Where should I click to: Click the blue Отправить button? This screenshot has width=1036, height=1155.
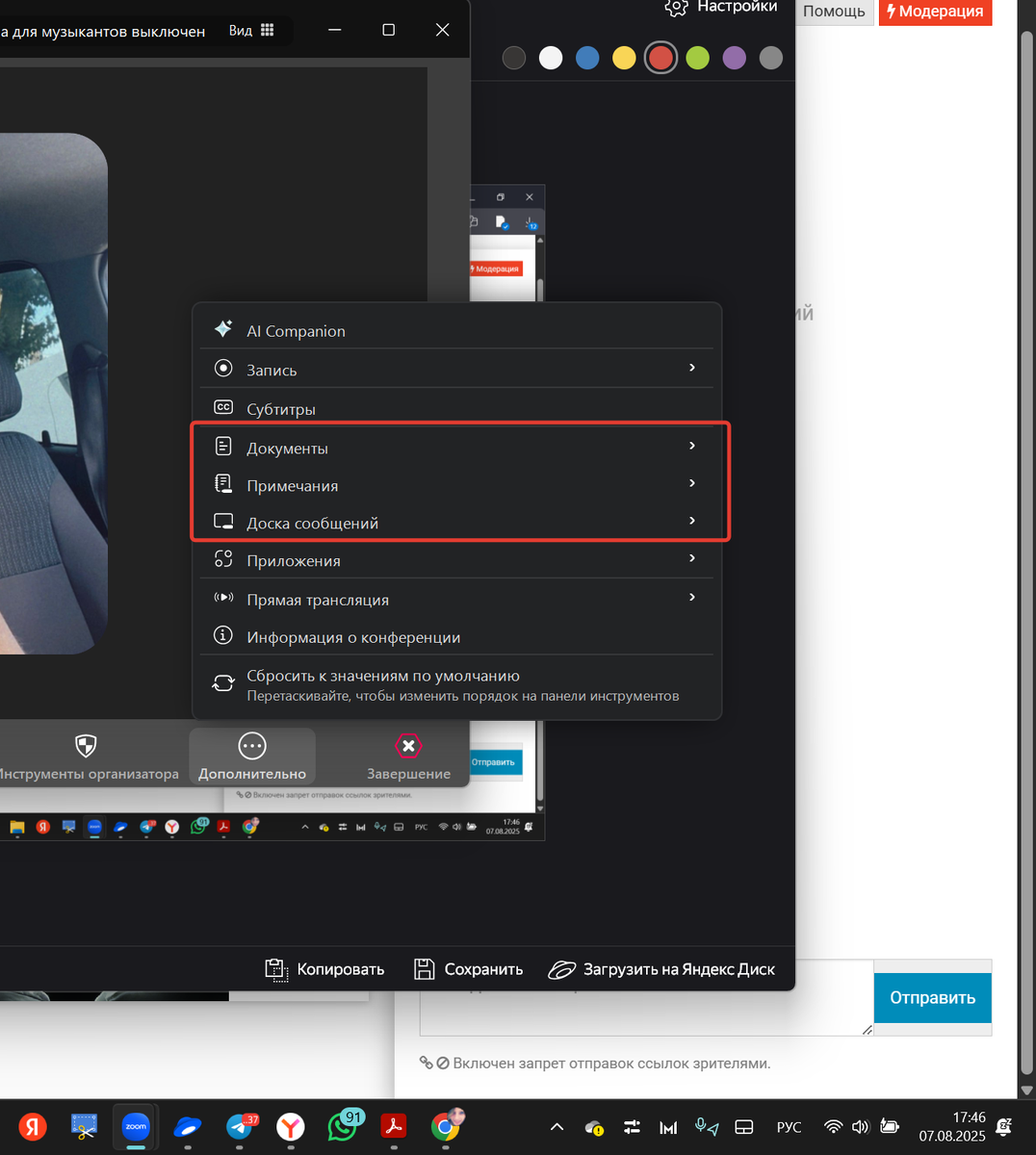click(x=932, y=997)
